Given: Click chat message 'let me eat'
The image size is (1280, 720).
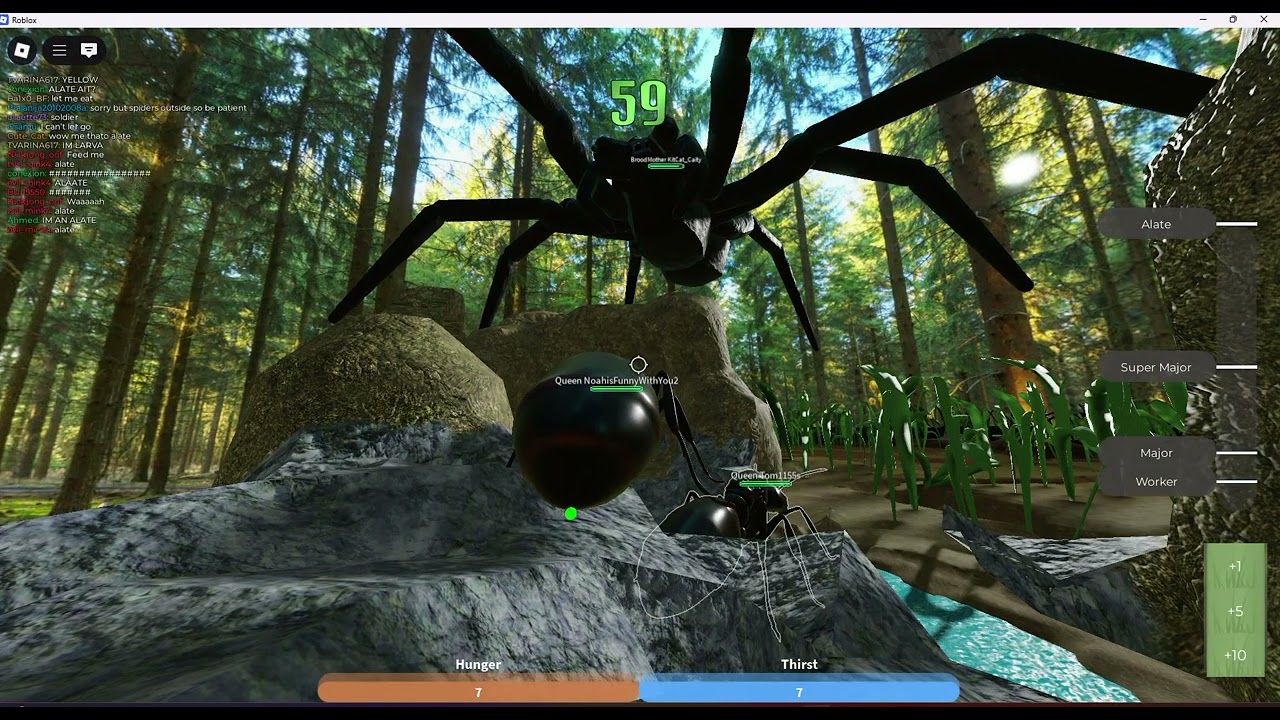Looking at the screenshot, I should (x=72, y=98).
